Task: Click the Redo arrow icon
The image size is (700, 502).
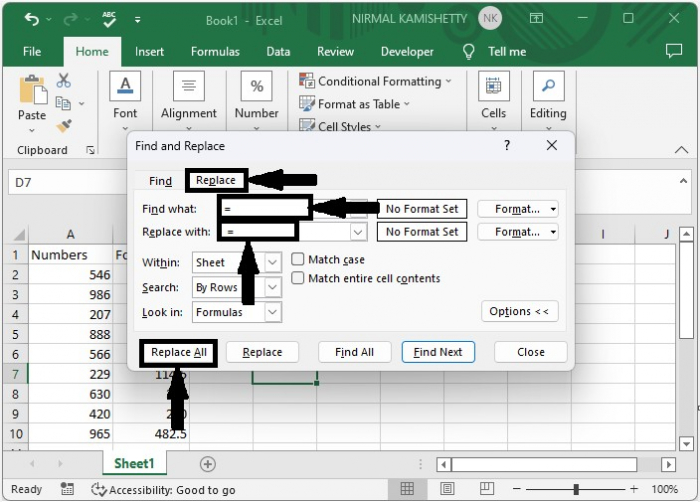Action: coord(70,20)
